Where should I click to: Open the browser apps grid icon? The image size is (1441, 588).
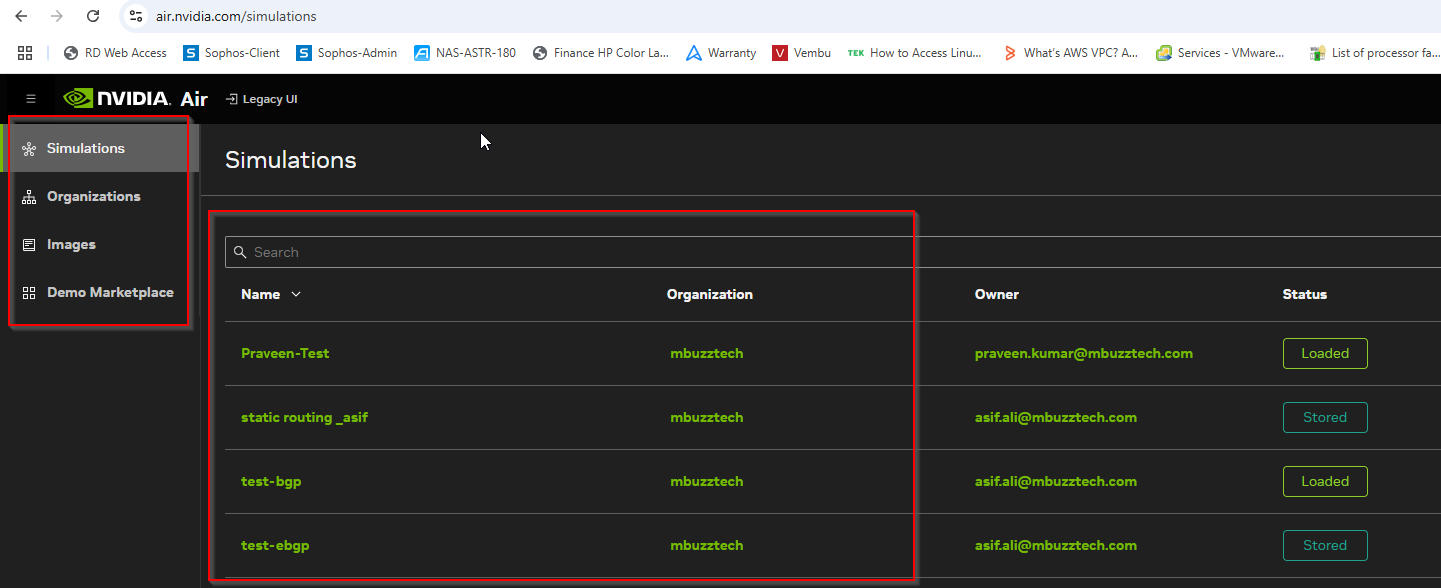click(x=25, y=53)
